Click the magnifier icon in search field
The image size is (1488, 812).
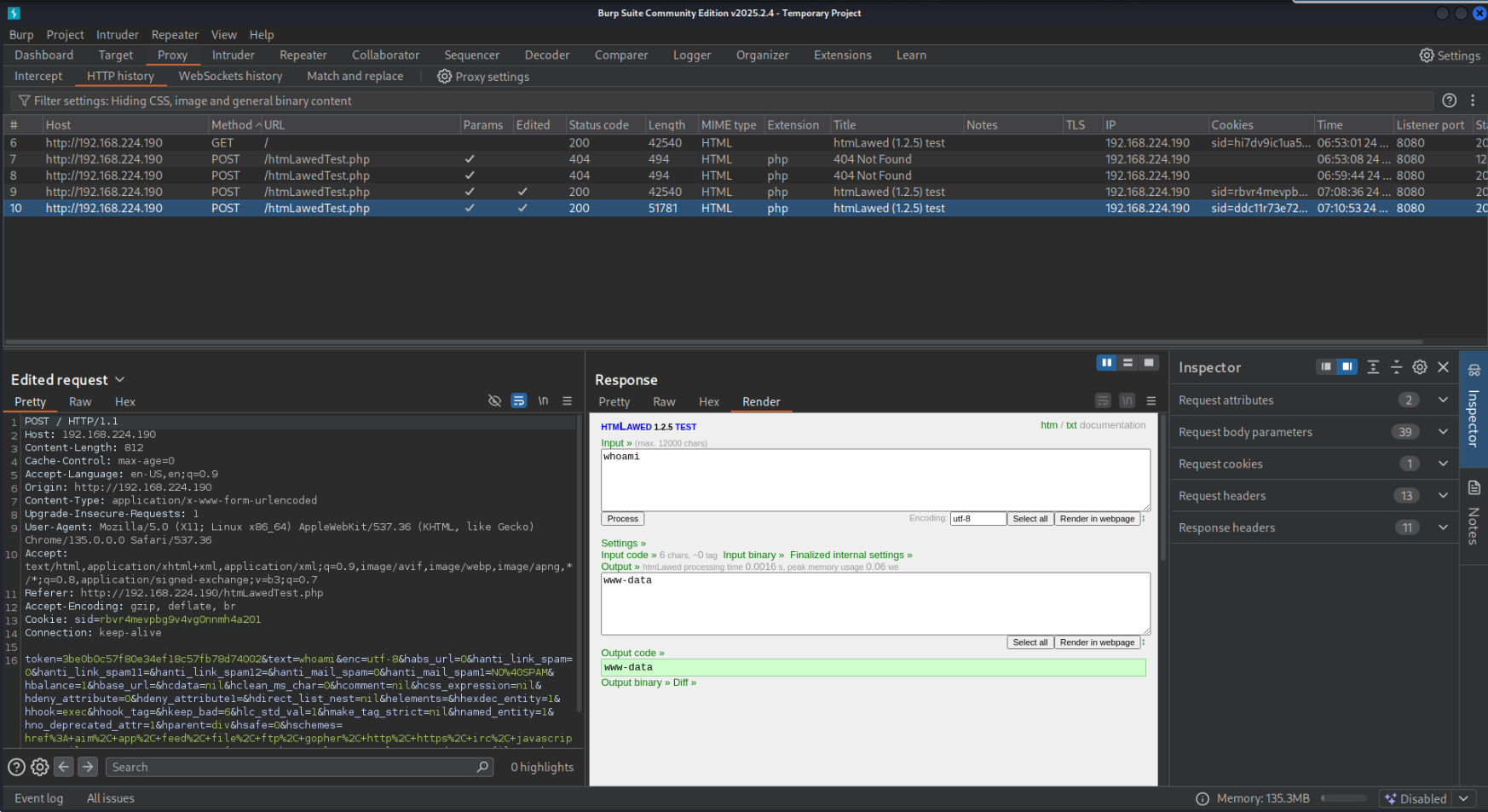482,767
